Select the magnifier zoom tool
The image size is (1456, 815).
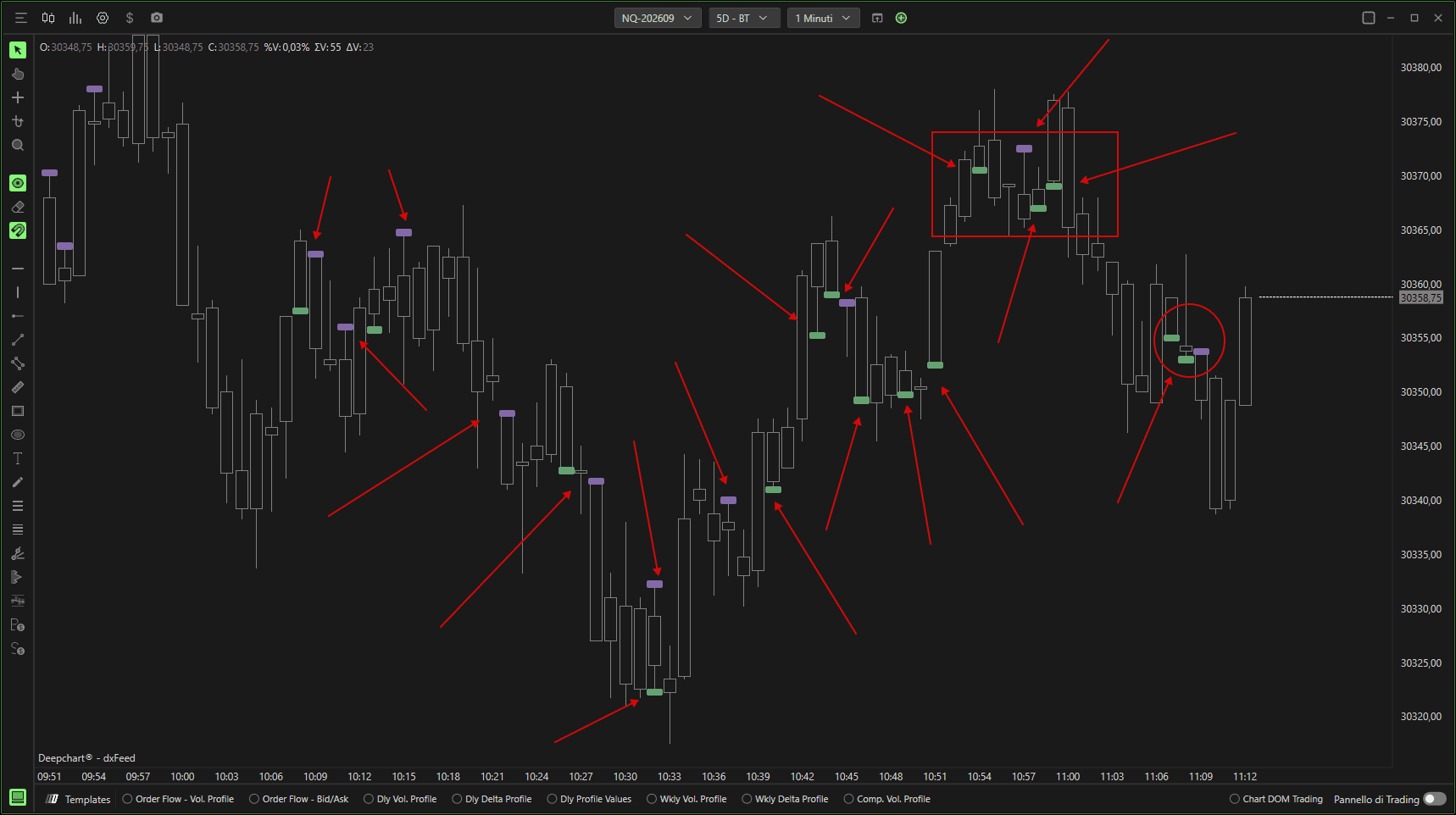click(x=18, y=145)
